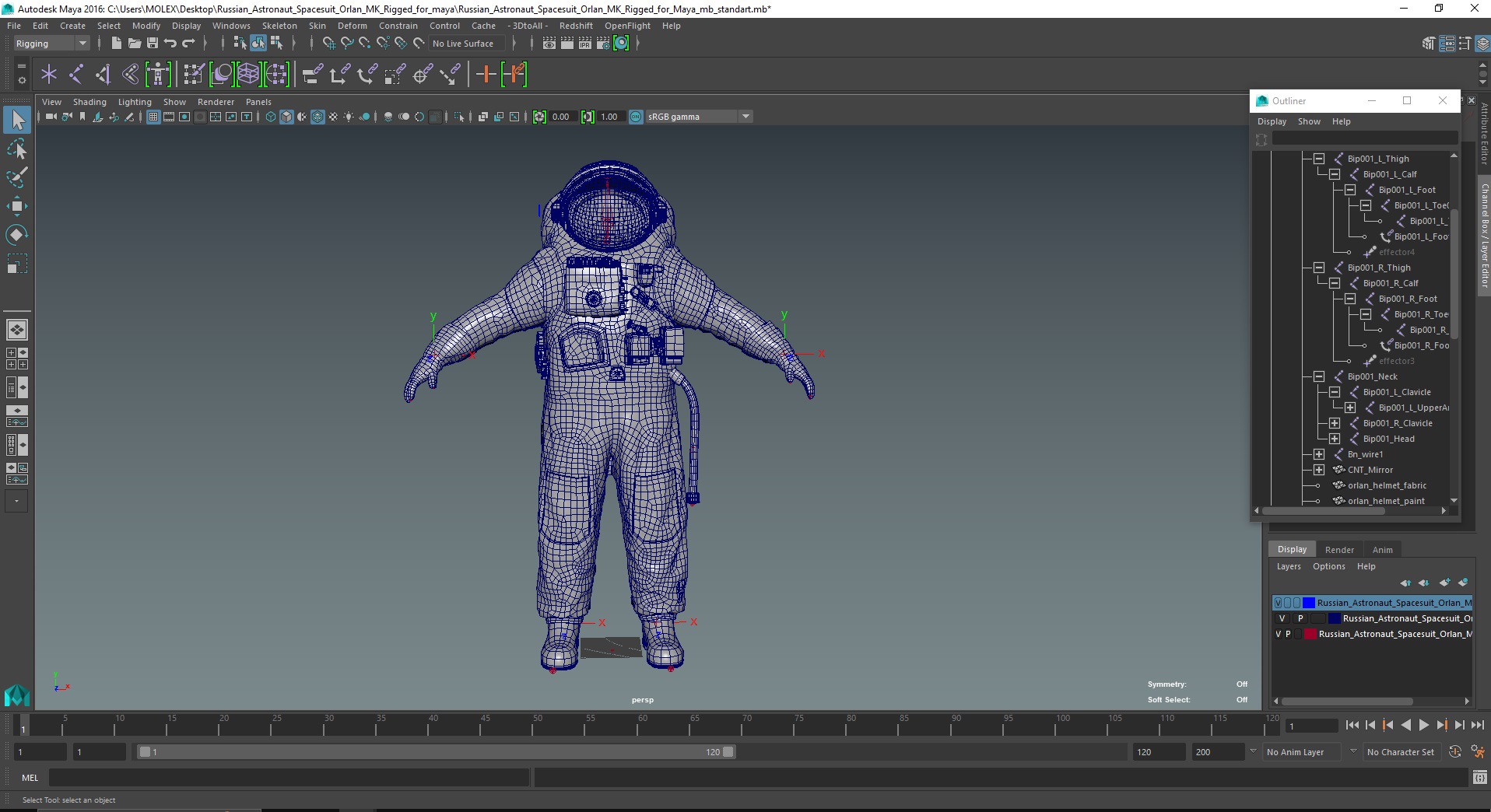Open a scene file from toolbar
Viewport: 1491px width, 812px height.
[134, 44]
